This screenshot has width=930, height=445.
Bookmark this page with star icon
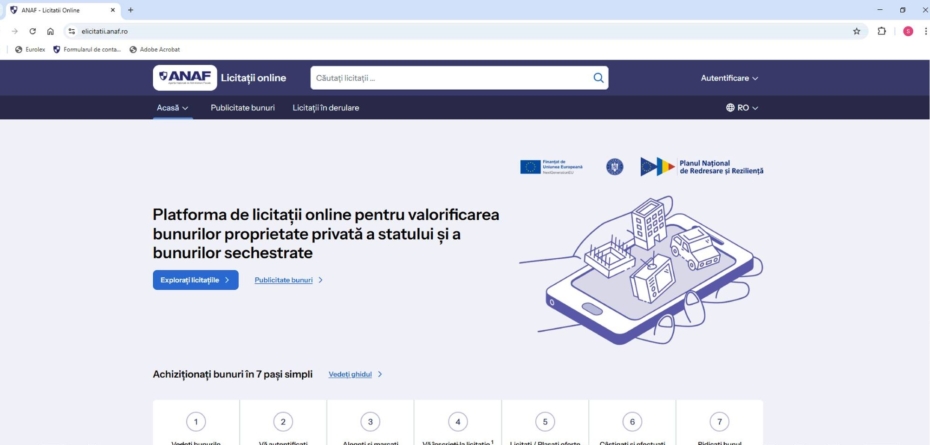tap(856, 31)
